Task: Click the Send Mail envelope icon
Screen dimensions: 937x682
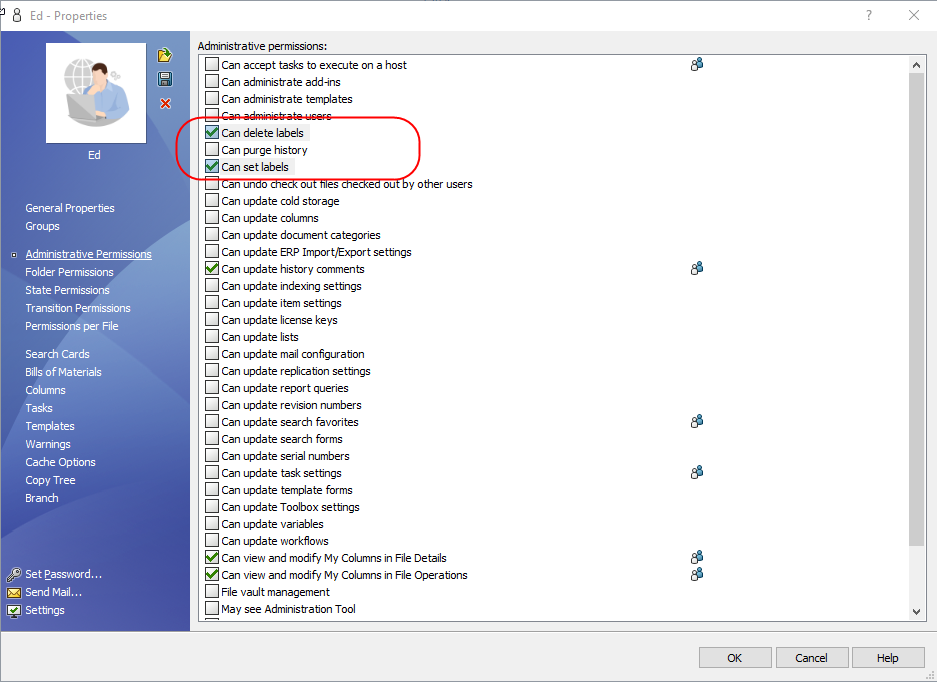Action: tap(14, 592)
